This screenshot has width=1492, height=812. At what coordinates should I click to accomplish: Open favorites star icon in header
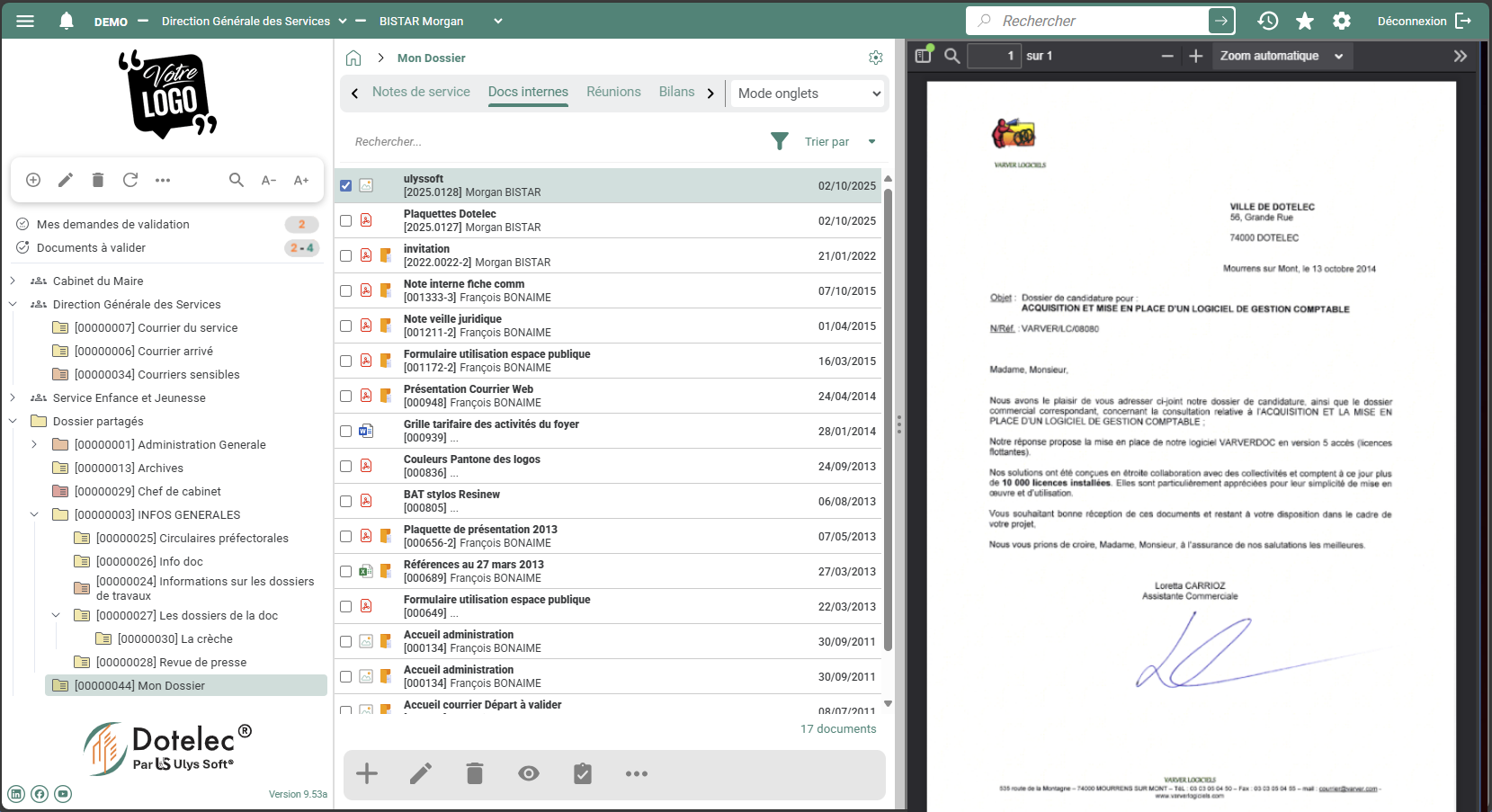[x=1305, y=21]
